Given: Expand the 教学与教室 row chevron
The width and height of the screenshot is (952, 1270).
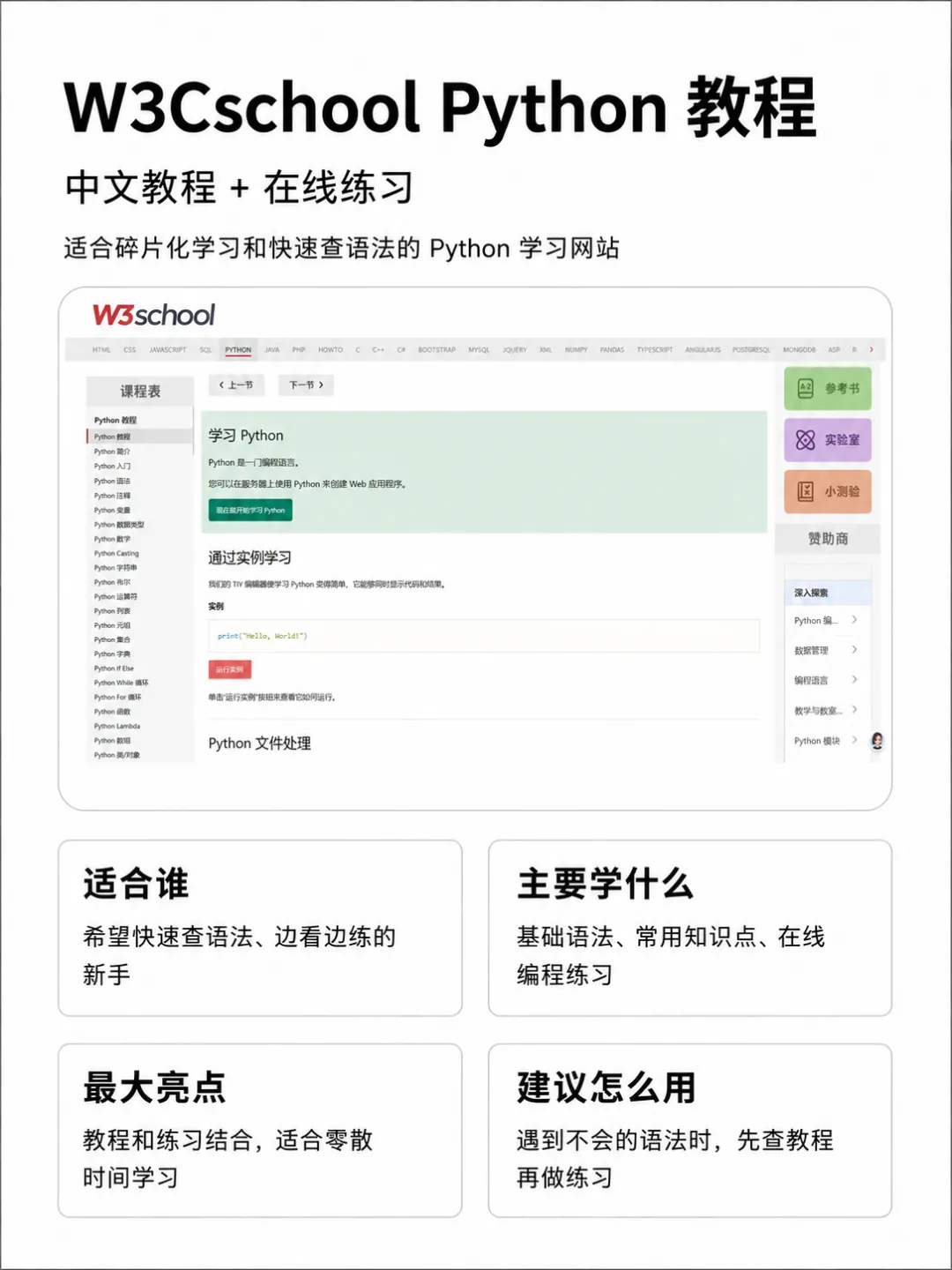Looking at the screenshot, I should point(854,710).
